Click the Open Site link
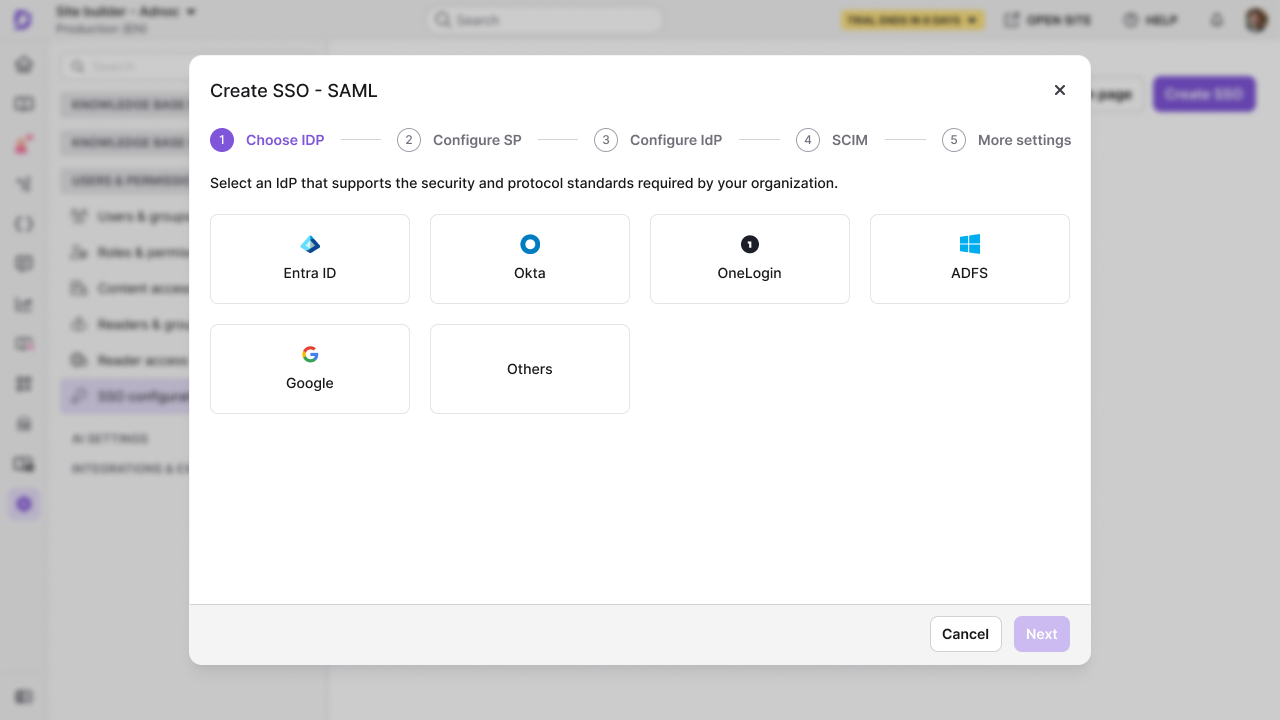1280x720 pixels. point(1047,20)
